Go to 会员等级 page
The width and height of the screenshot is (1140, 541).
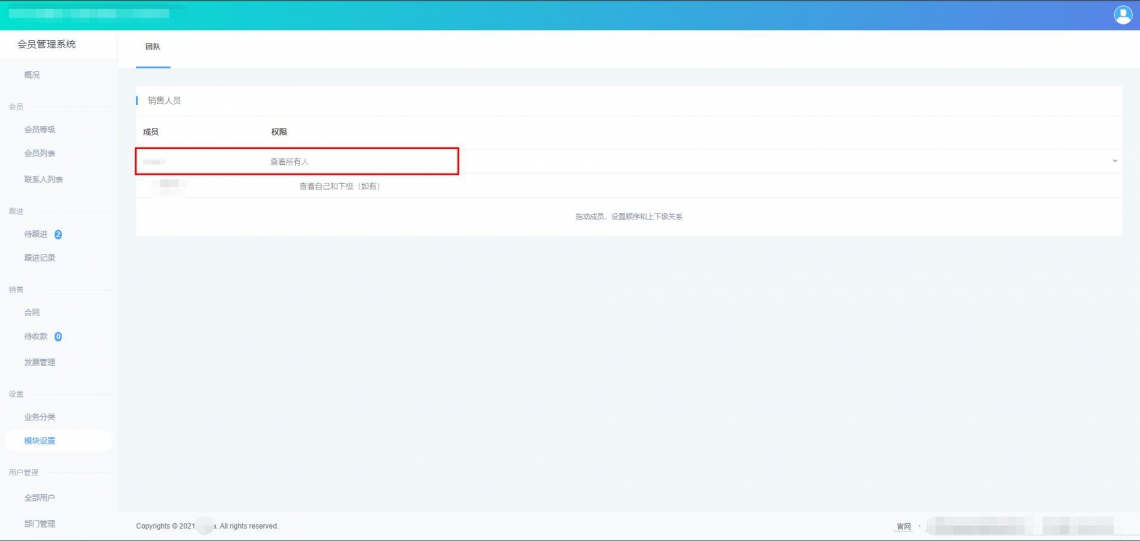click(x=40, y=129)
